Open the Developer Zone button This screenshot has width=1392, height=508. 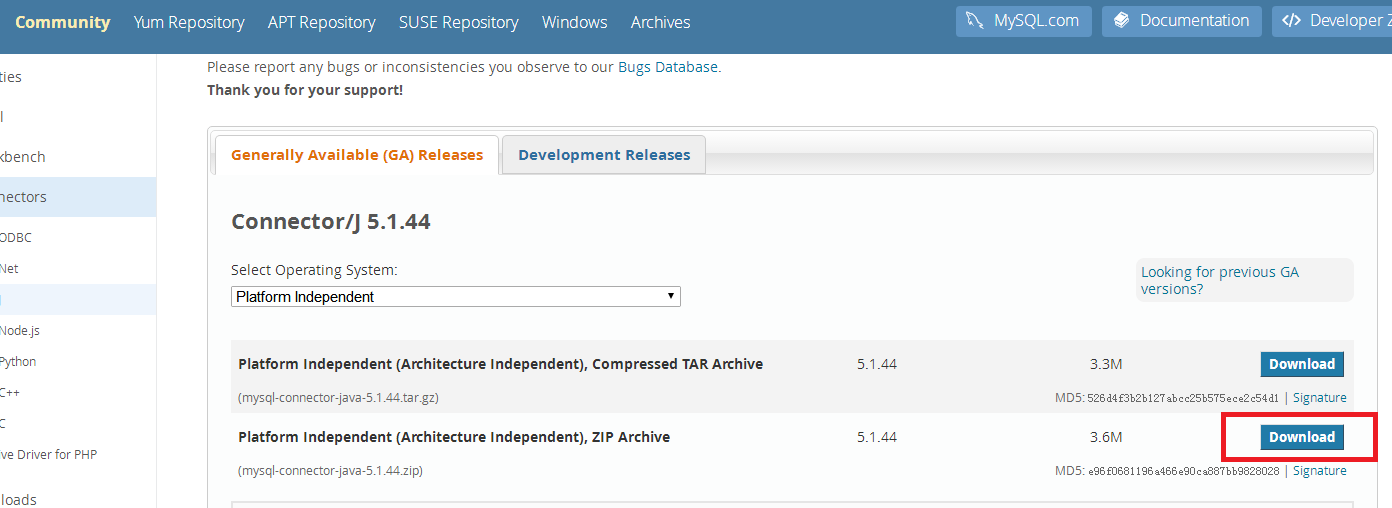point(1332,21)
